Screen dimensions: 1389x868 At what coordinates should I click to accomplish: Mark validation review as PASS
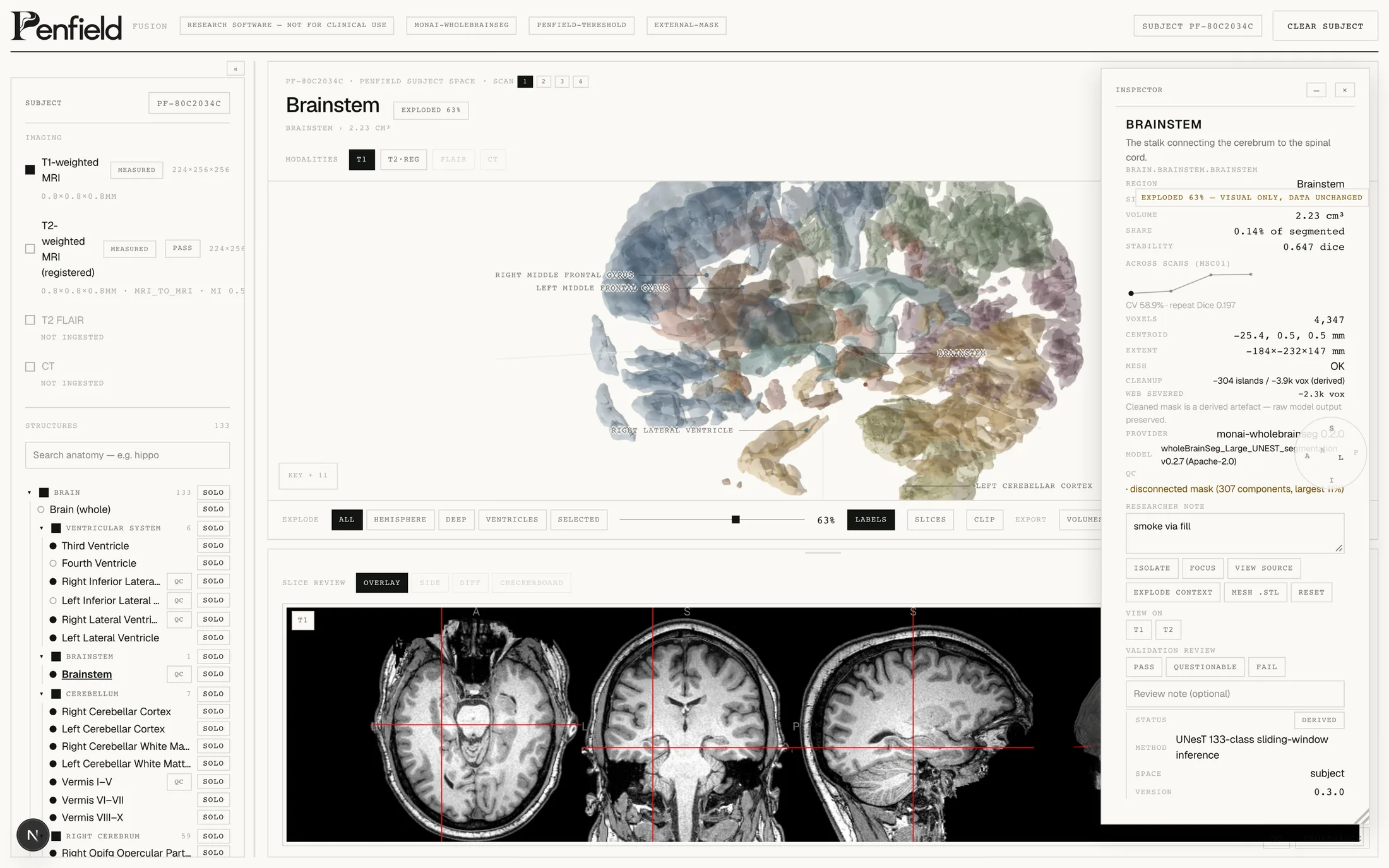[1143, 667]
